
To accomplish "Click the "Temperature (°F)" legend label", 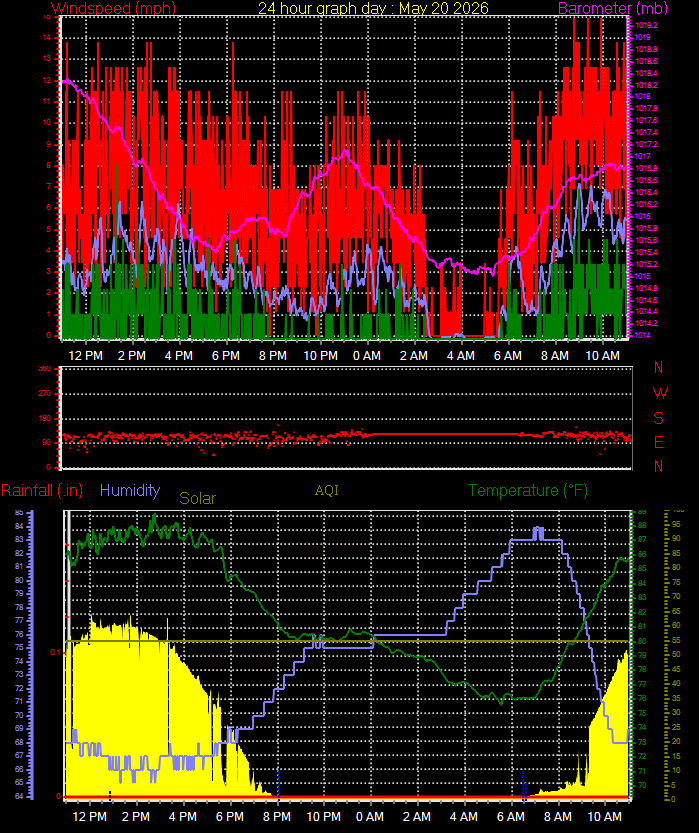I will (528, 490).
